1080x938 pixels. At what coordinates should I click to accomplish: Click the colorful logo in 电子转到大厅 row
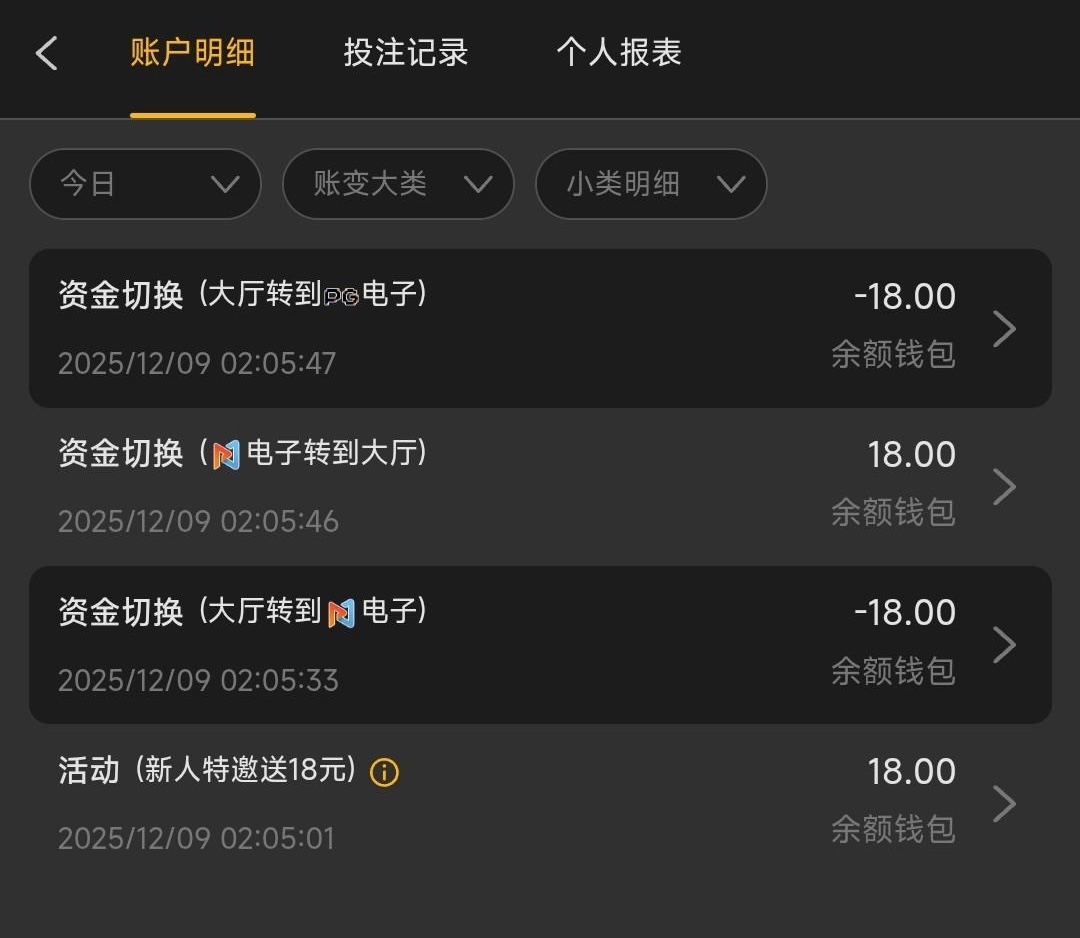pos(226,455)
